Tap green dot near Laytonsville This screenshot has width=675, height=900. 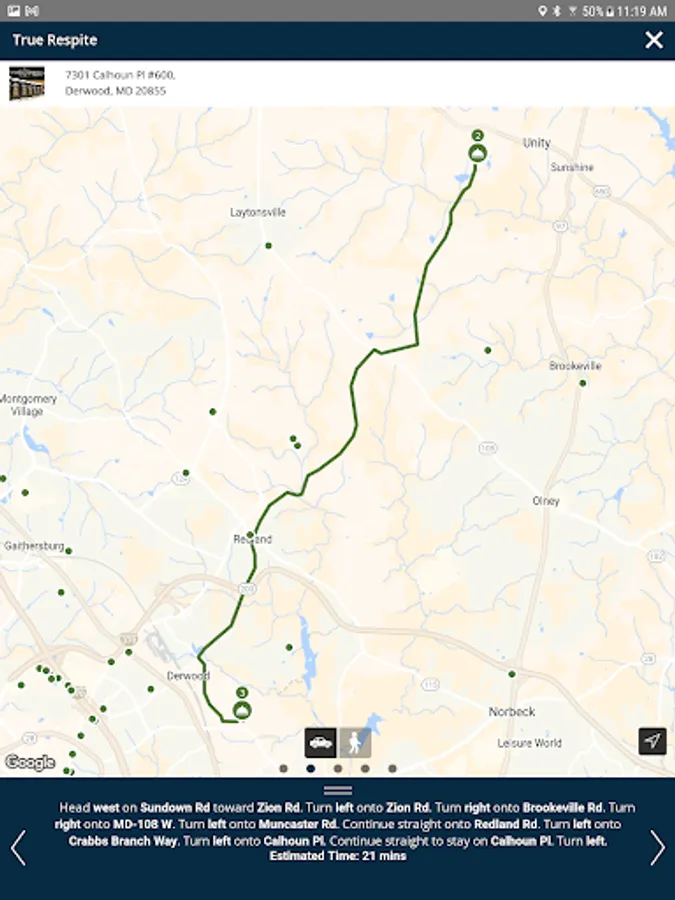click(x=268, y=246)
